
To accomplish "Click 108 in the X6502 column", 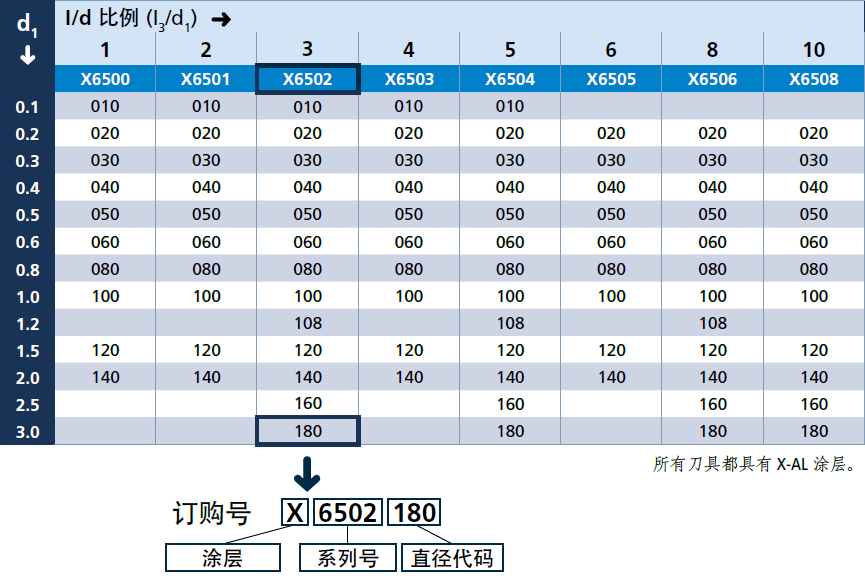I will pyautogui.click(x=308, y=323).
